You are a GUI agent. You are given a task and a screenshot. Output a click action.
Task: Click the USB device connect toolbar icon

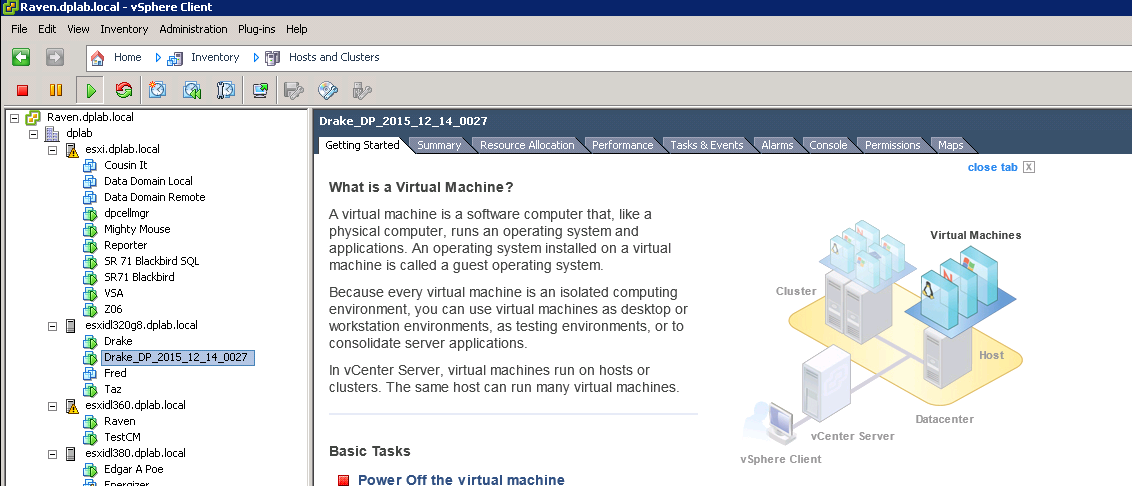click(x=362, y=90)
